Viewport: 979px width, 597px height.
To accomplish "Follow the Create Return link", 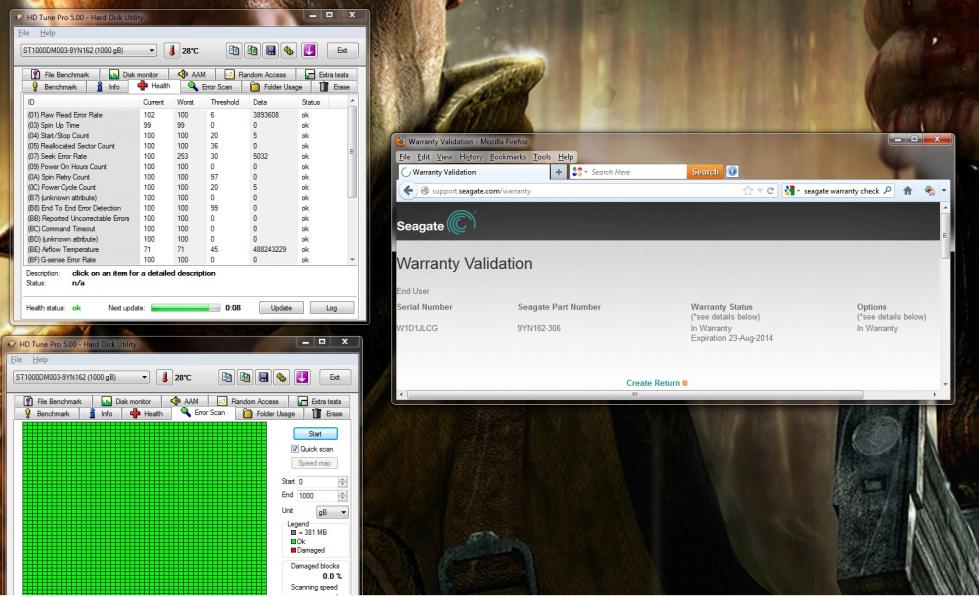I will (652, 383).
